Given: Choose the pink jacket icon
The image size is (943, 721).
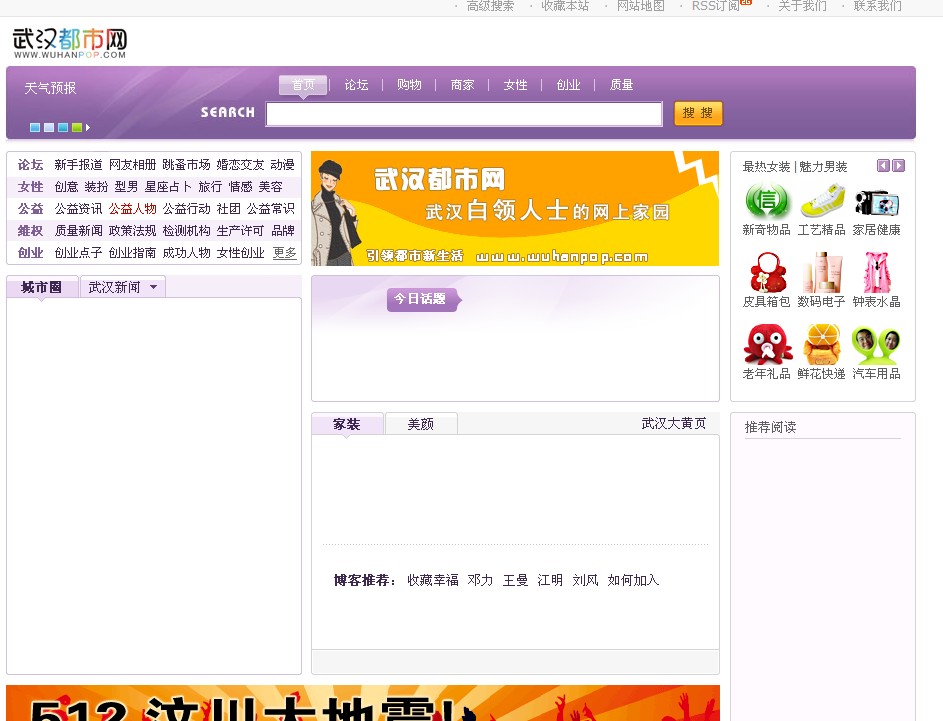Looking at the screenshot, I should coord(876,272).
